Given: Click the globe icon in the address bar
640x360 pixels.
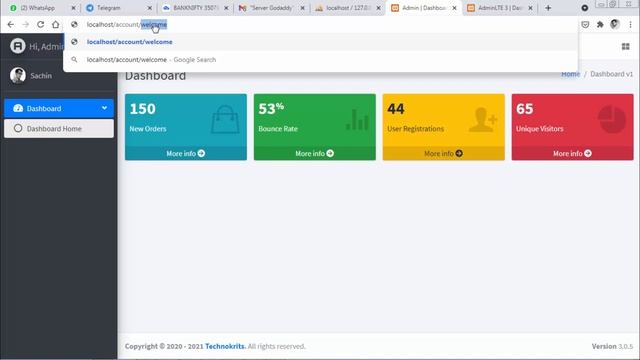Looking at the screenshot, I should tap(74, 24).
